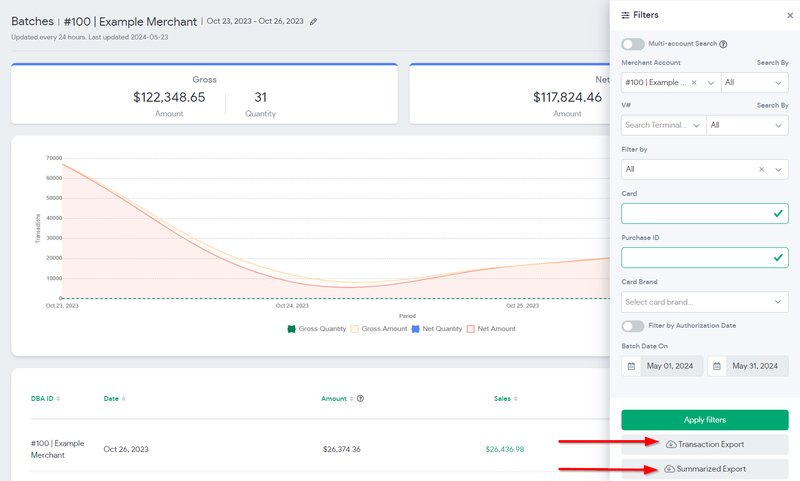Sort table by Amount column
The image size is (800, 481).
pyautogui.click(x=337, y=398)
